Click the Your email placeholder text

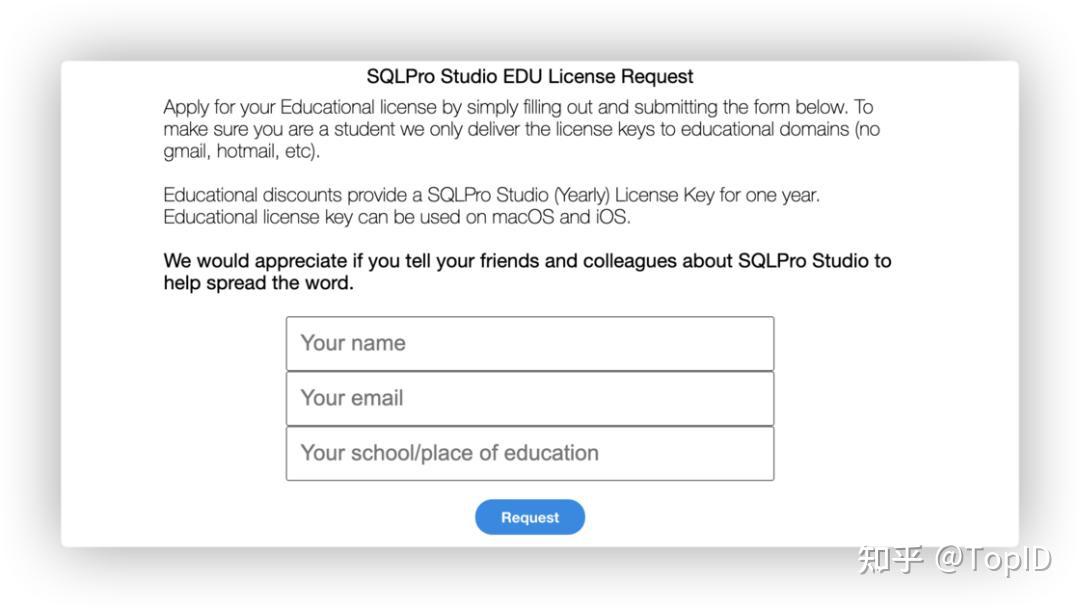(351, 397)
